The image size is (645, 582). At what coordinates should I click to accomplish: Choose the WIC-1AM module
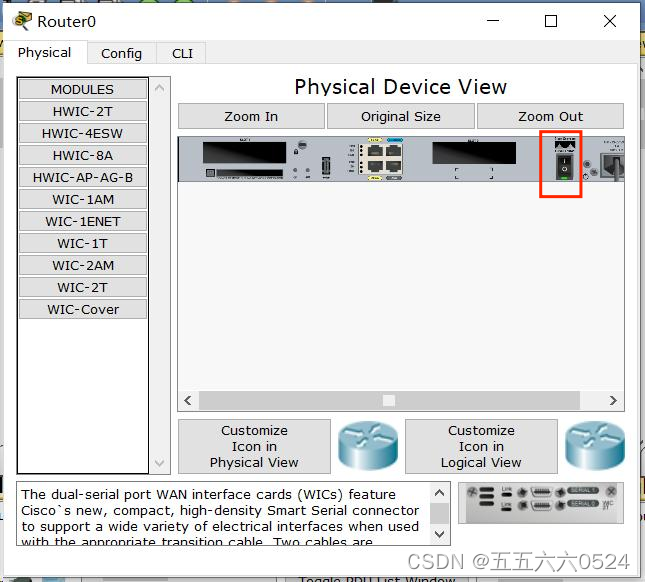[83, 199]
